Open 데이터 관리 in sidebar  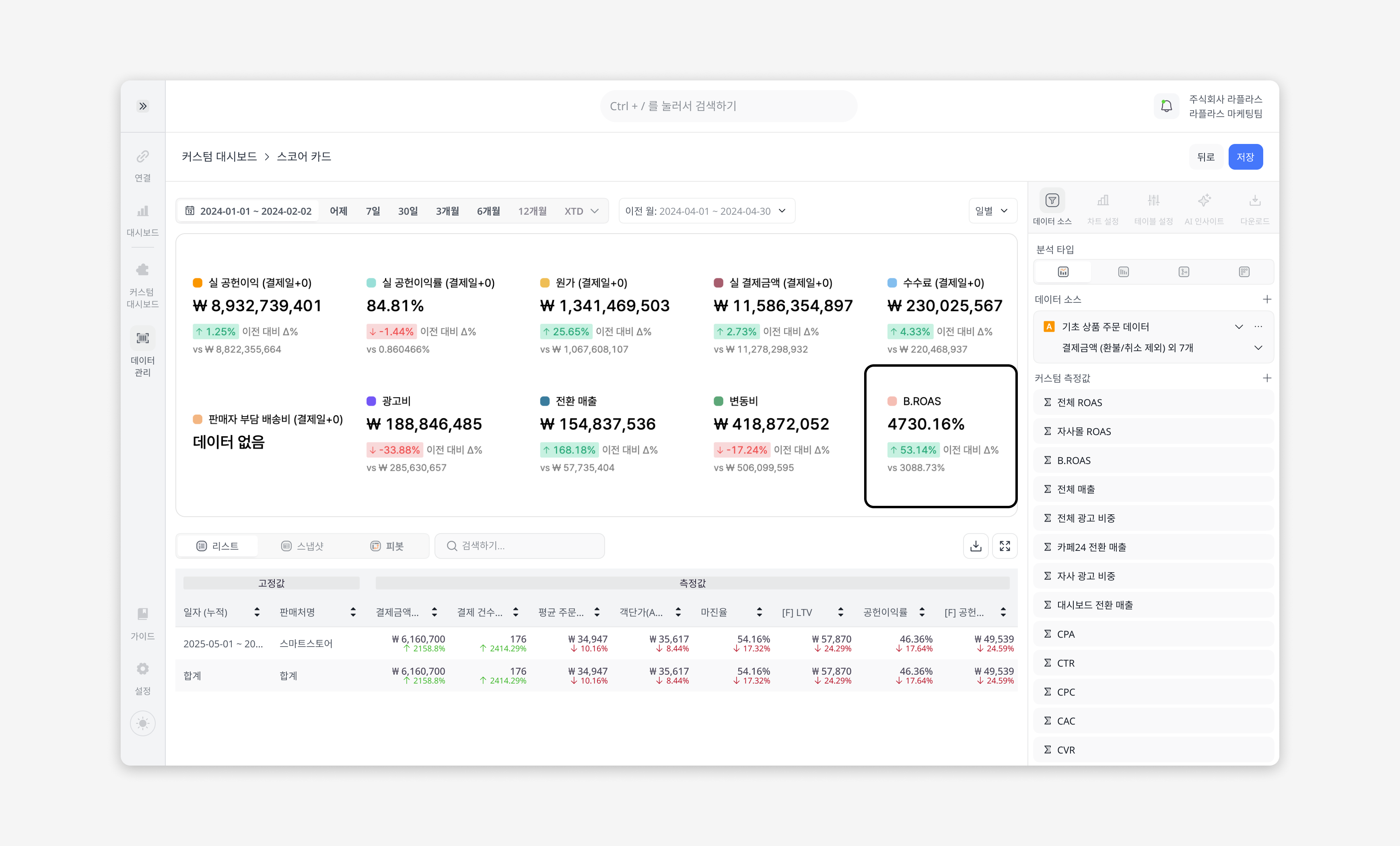tap(142, 351)
